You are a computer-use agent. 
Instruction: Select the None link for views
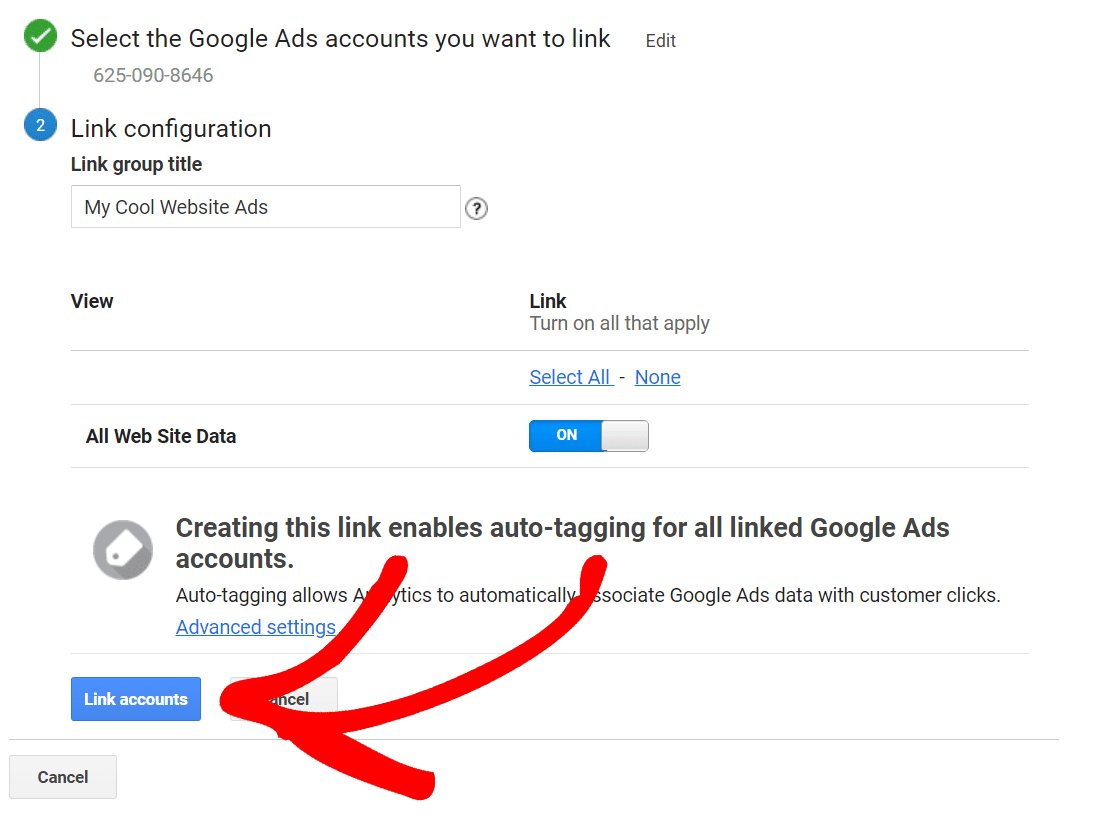click(657, 378)
